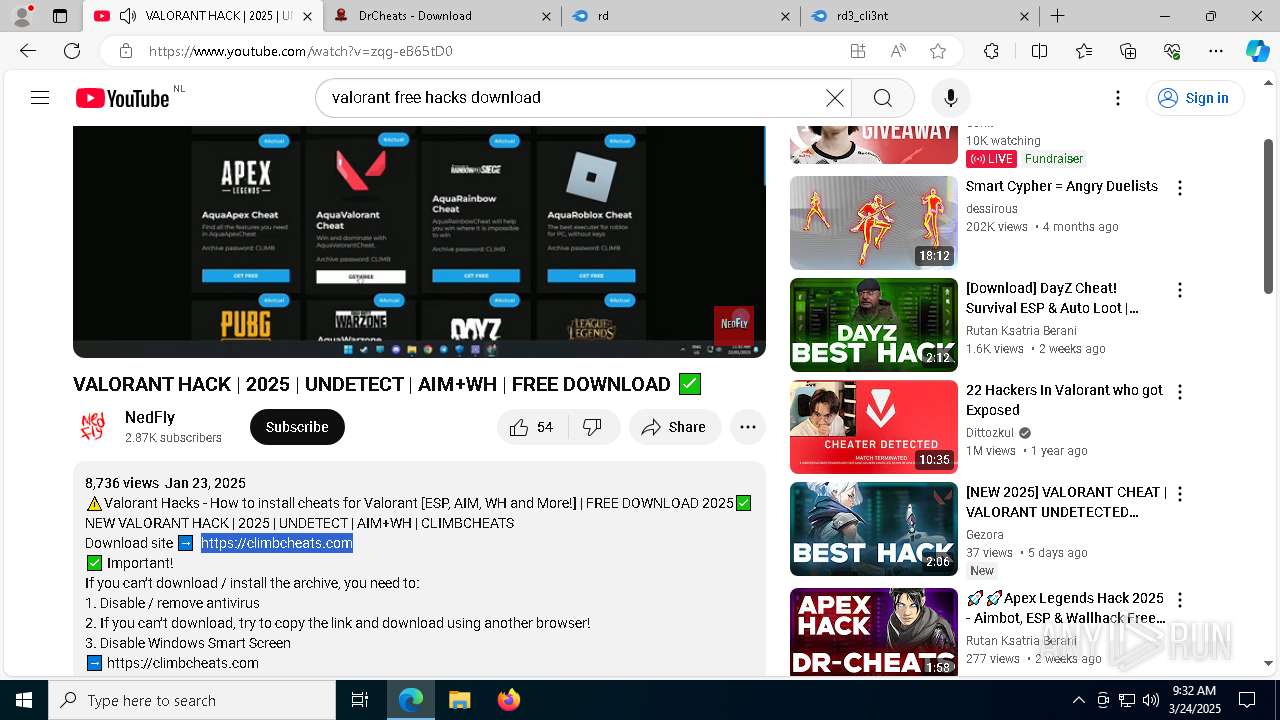Open YouTube settings three-dot menu
1280x720 pixels.
pyautogui.click(x=1118, y=97)
